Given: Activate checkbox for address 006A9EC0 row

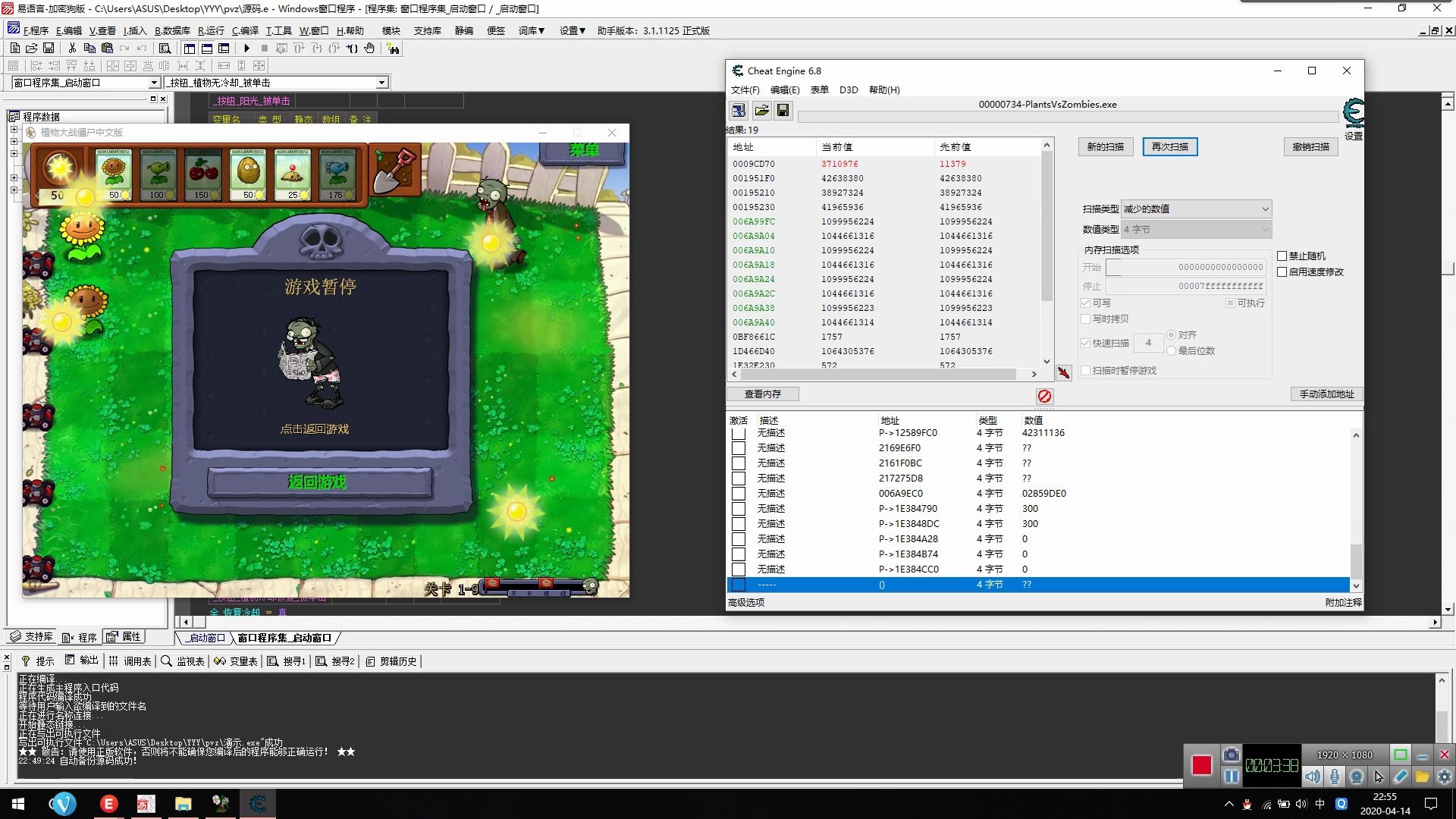Looking at the screenshot, I should pos(738,494).
